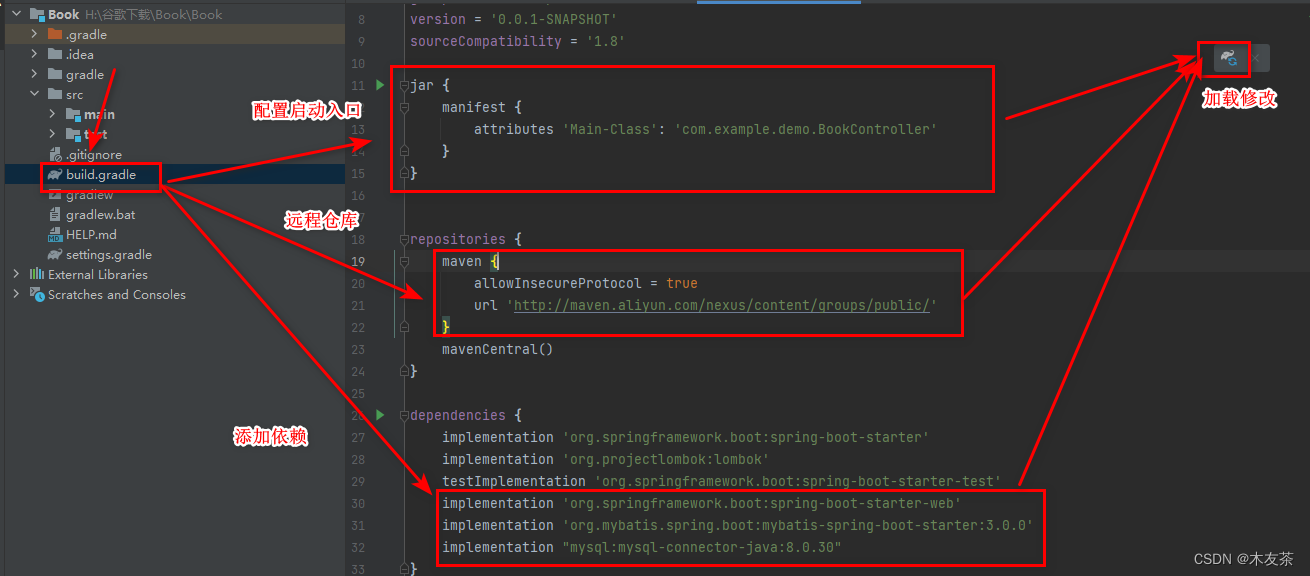Click the run arrow beside the jar block
Screen dimensions: 1310x576
pyautogui.click(x=380, y=85)
